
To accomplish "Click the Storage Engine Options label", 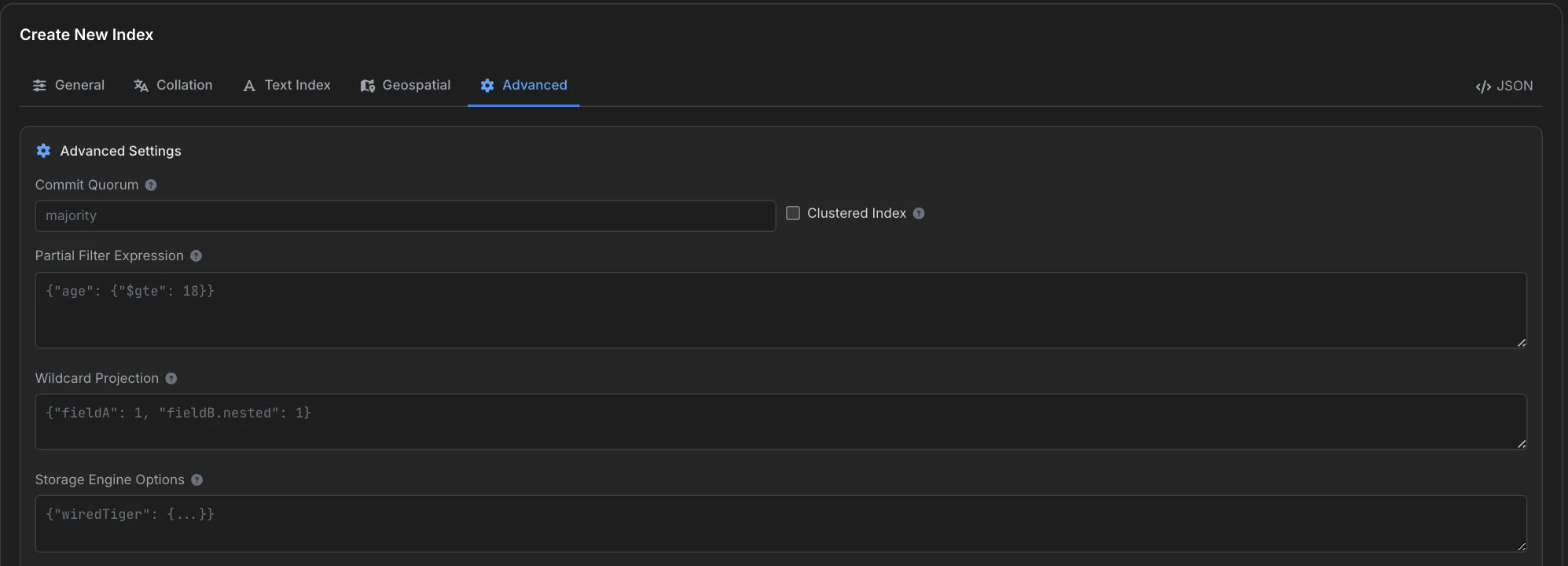I will pos(110,480).
